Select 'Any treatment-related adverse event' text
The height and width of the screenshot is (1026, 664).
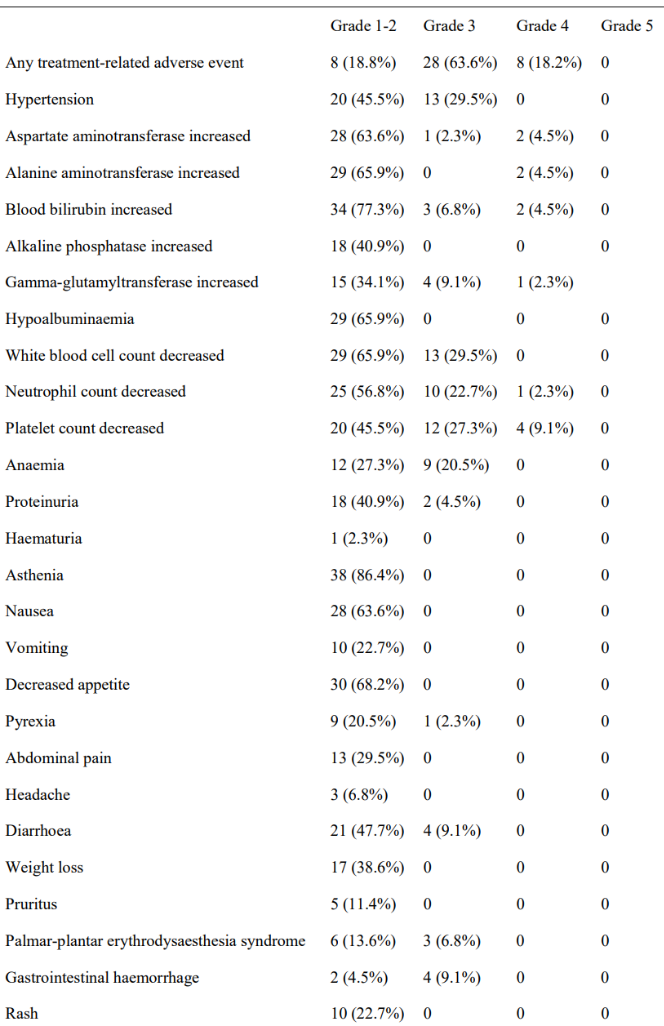pos(124,63)
